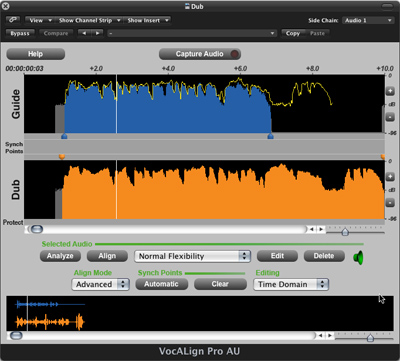Screen dimensions: 400x361
Task: Open Side Chain Audio 1 dropdown
Action: coord(368,20)
